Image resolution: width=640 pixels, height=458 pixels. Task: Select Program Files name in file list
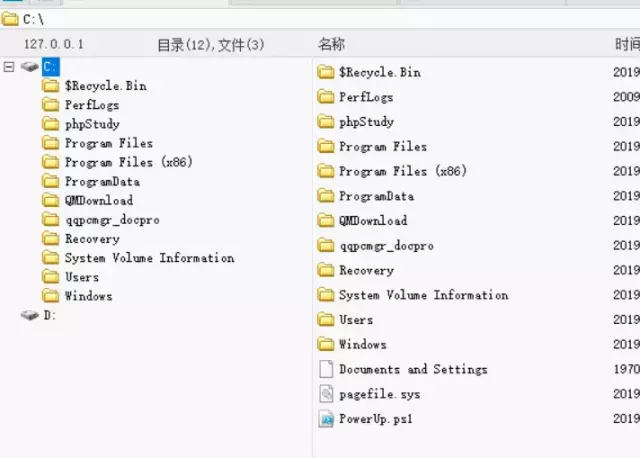point(383,146)
